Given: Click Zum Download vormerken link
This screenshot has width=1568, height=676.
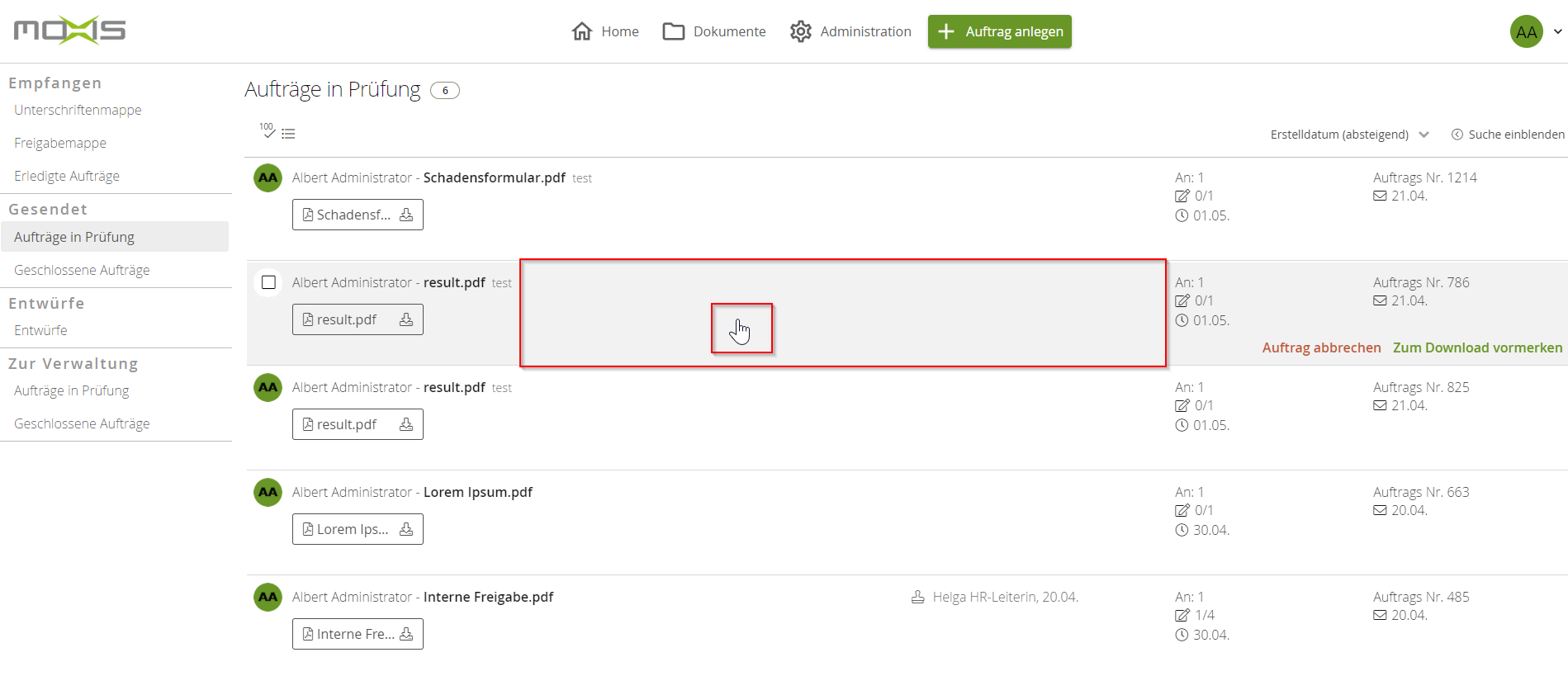Looking at the screenshot, I should tap(1477, 347).
